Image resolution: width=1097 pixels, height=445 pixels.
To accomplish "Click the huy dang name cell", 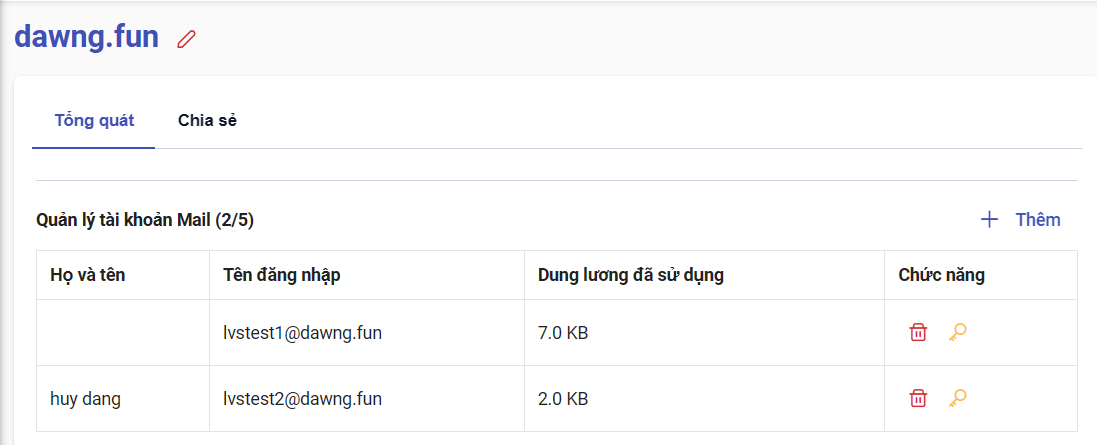I will (x=85, y=399).
